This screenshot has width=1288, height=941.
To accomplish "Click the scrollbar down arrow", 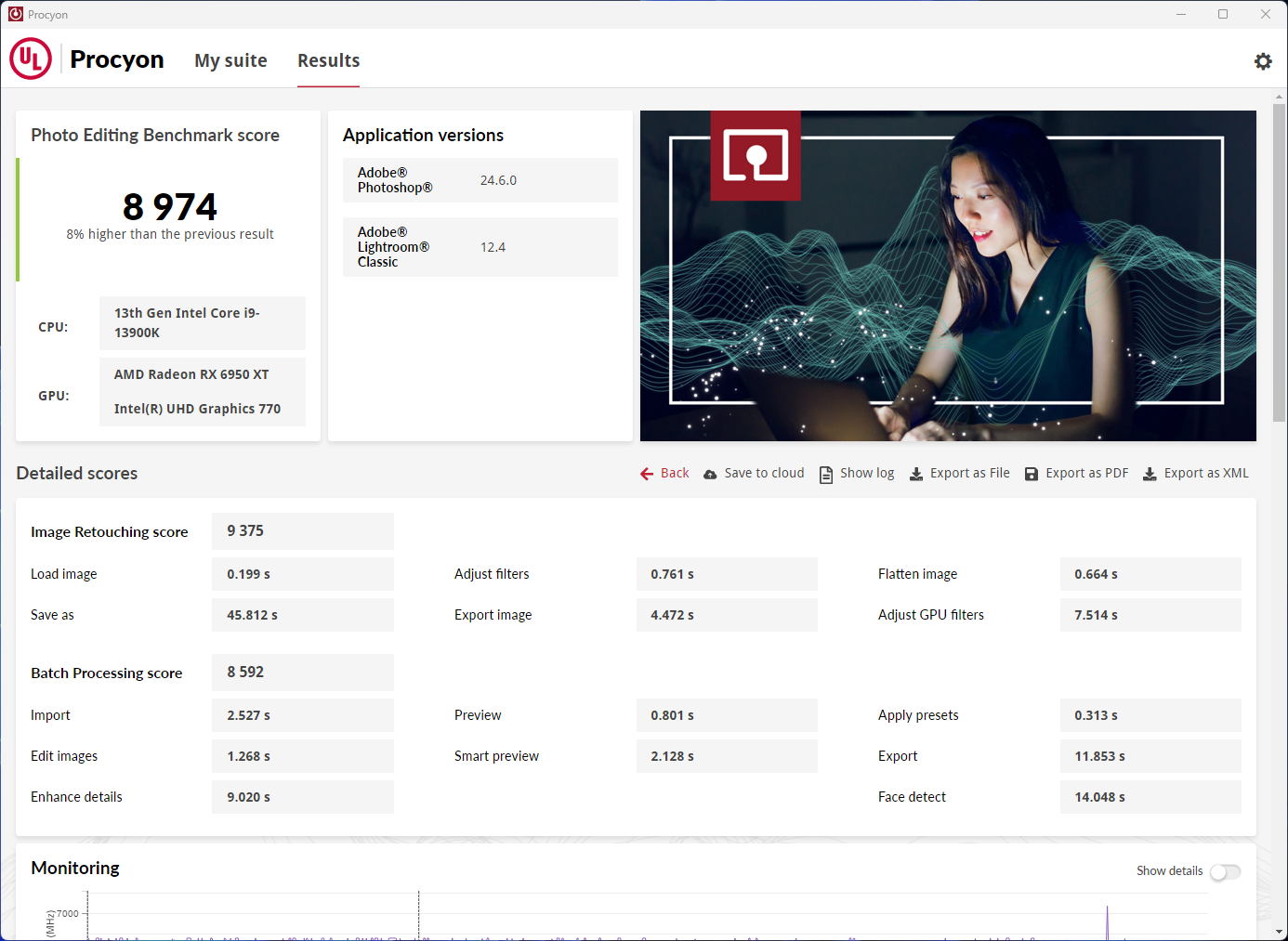I will 1280,932.
